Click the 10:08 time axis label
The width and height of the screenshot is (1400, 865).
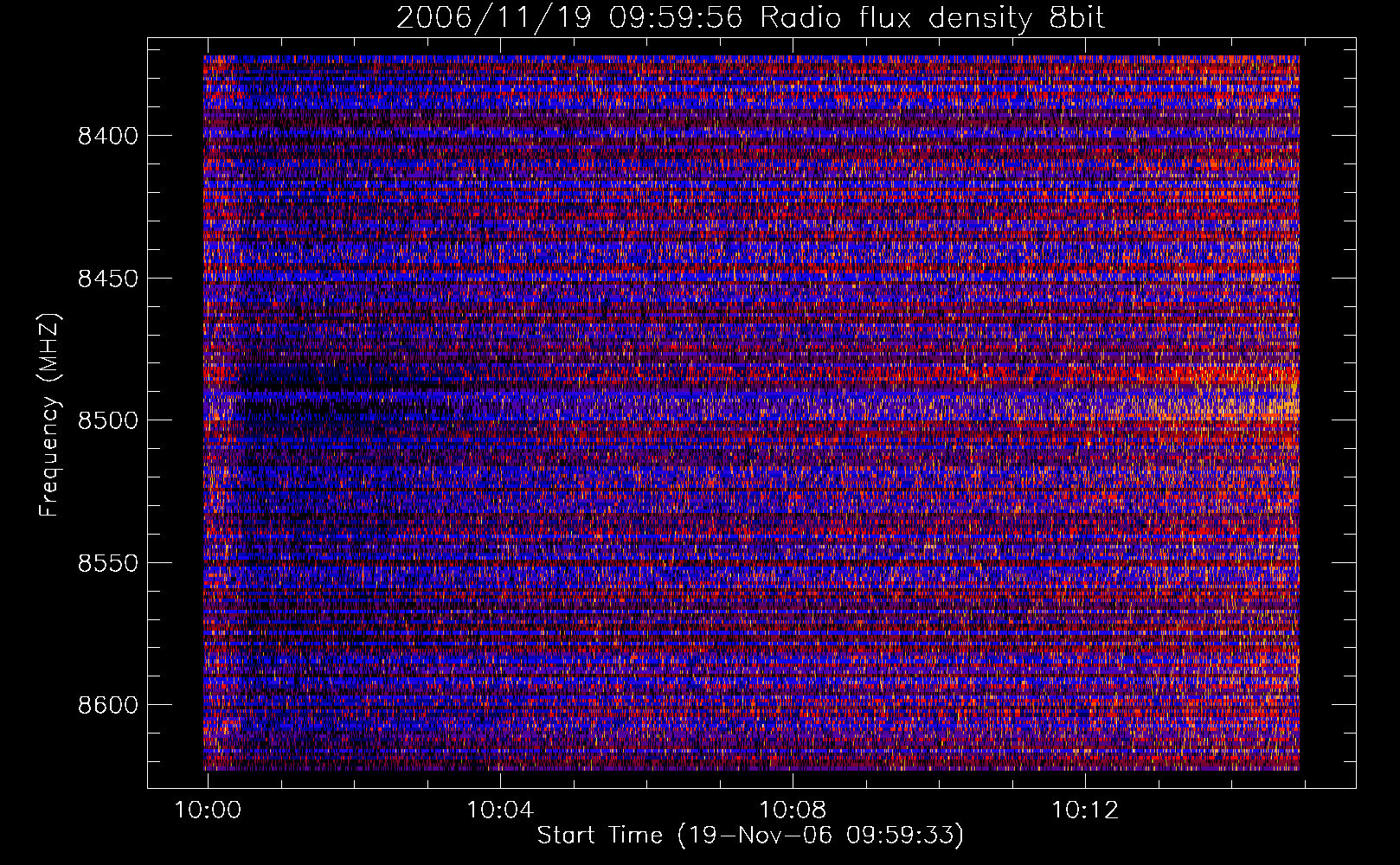(x=793, y=811)
